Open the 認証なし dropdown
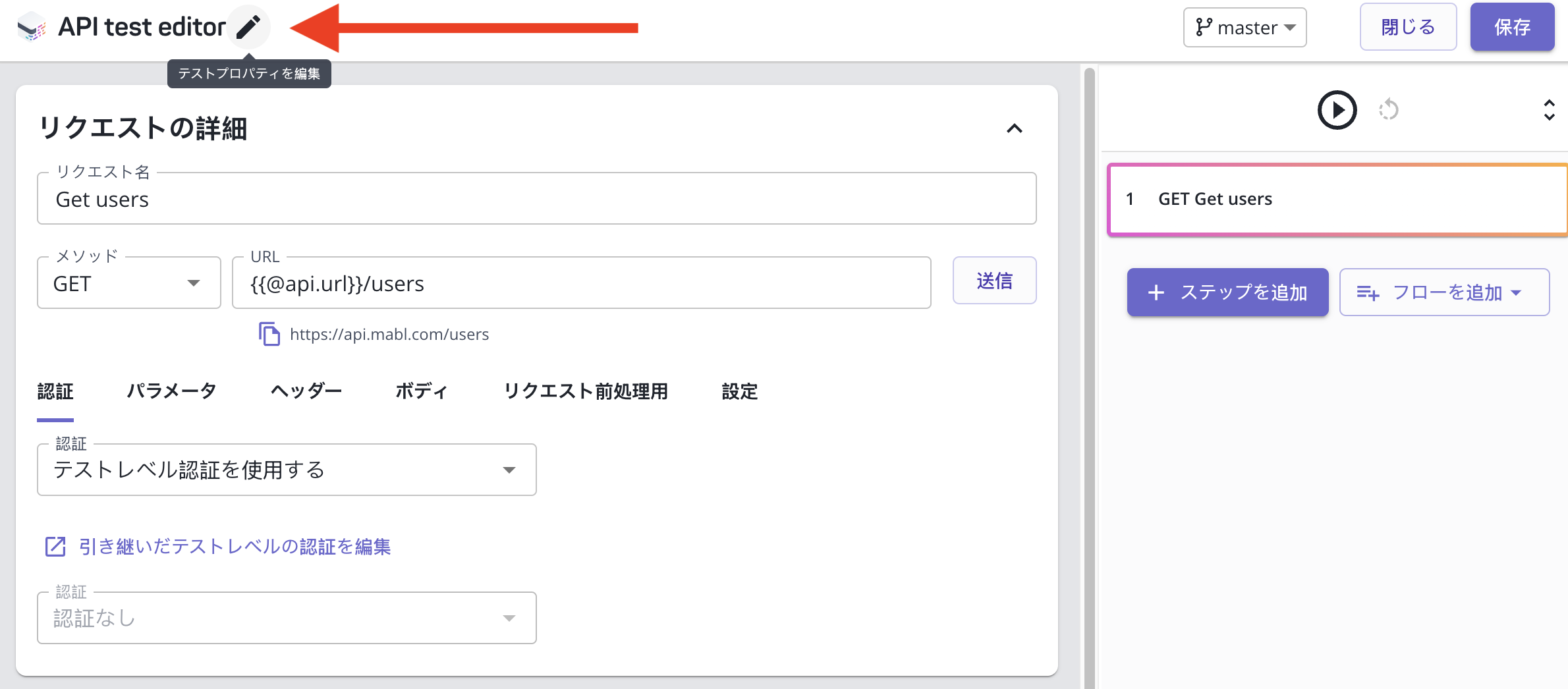 pos(287,618)
